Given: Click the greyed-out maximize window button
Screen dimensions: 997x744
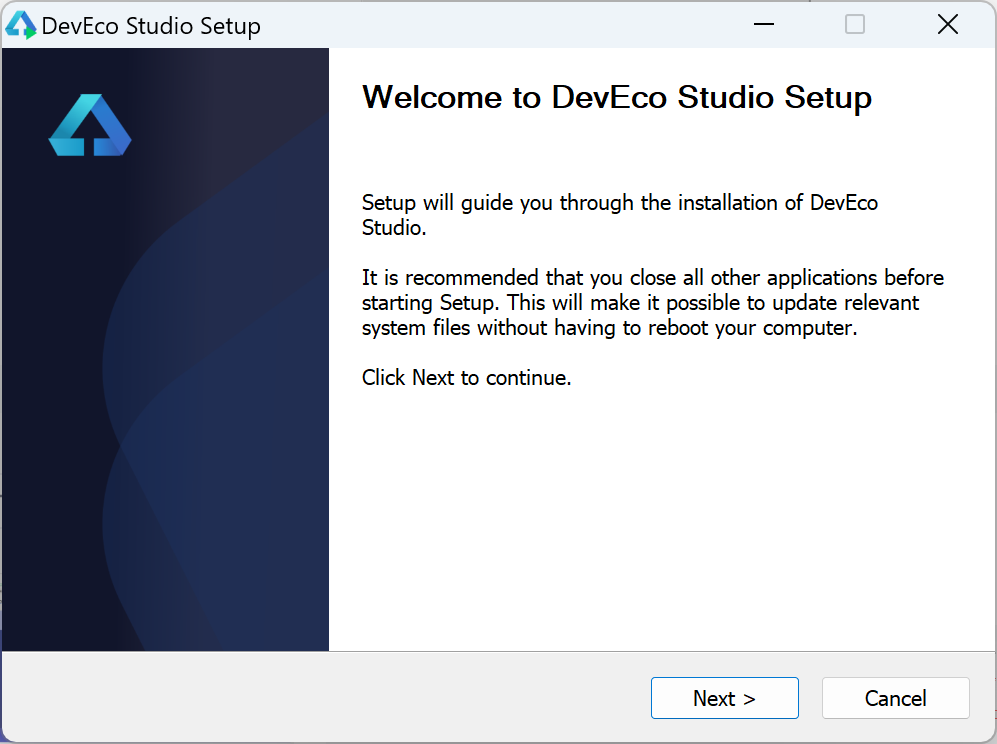Looking at the screenshot, I should point(854,25).
